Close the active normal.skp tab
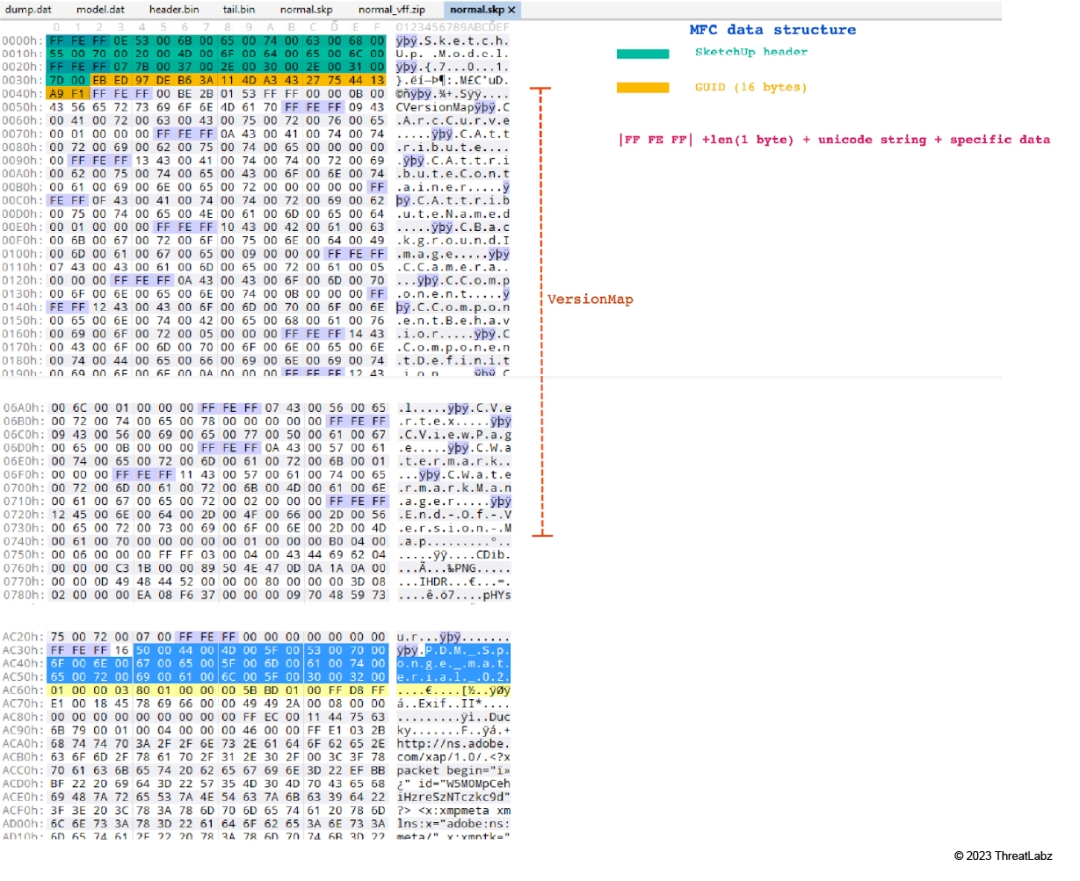This screenshot has height=881, width=1080. point(511,9)
